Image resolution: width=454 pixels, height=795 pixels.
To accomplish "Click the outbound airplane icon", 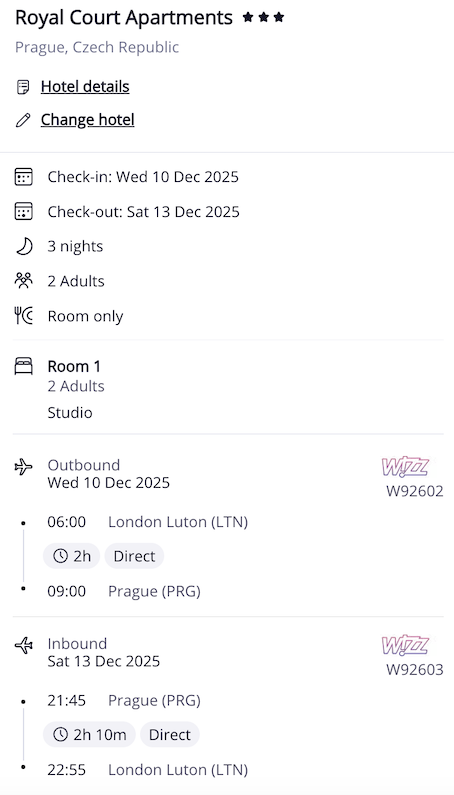I will pos(23,466).
